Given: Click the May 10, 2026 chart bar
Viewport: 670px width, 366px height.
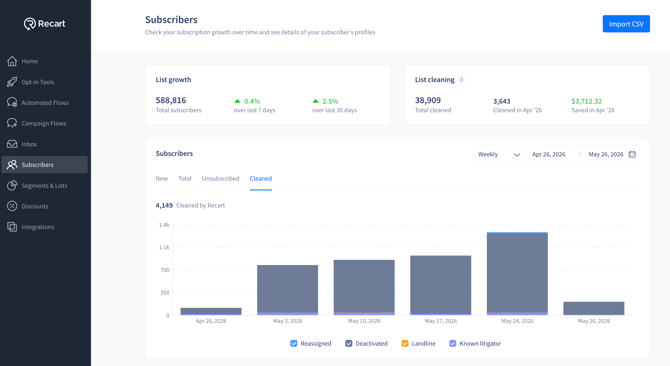Looking at the screenshot, I should (x=364, y=287).
